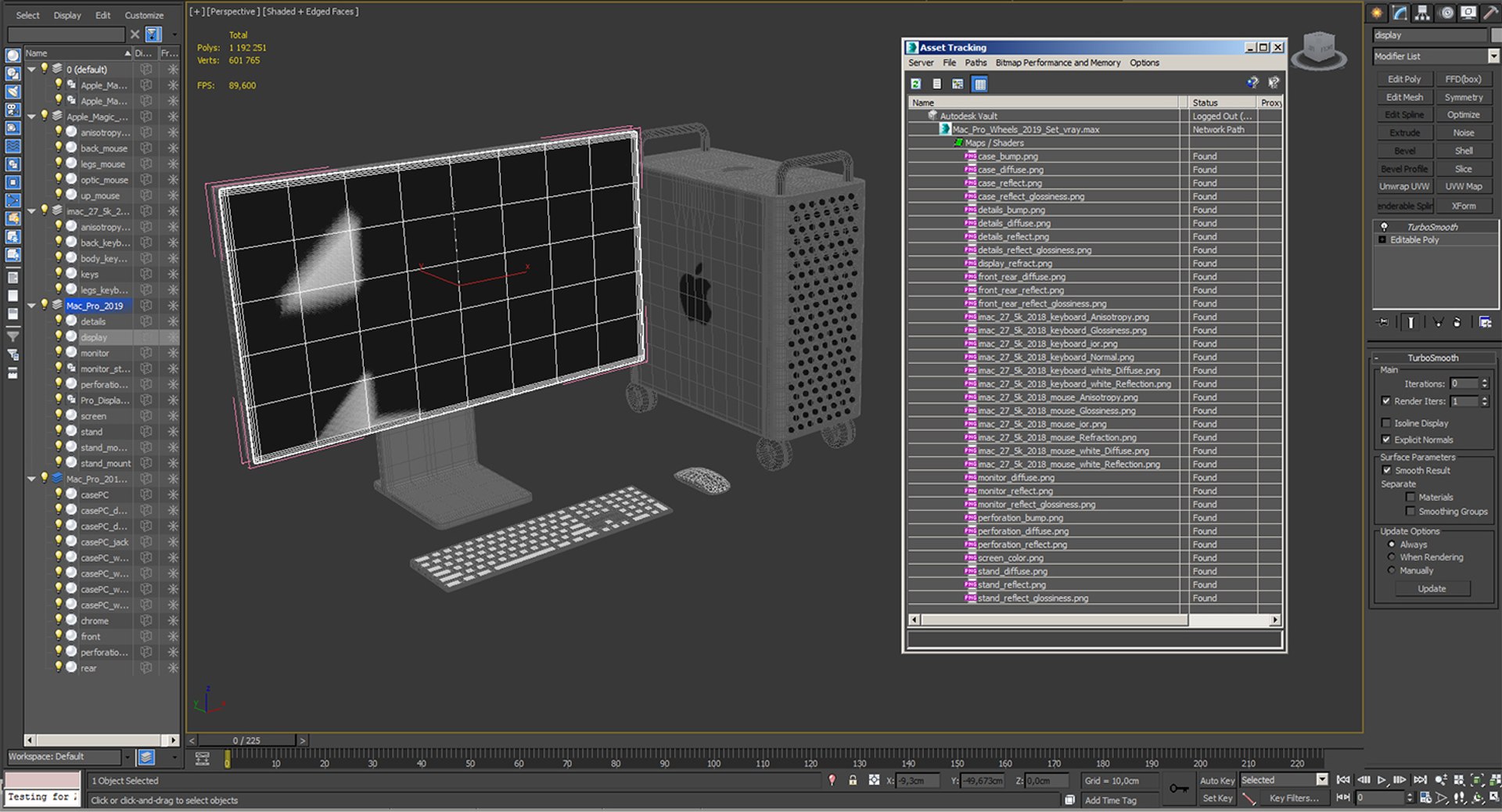Collapse the Mac_Pro_2019 layer
1502x812 pixels.
tap(31, 305)
